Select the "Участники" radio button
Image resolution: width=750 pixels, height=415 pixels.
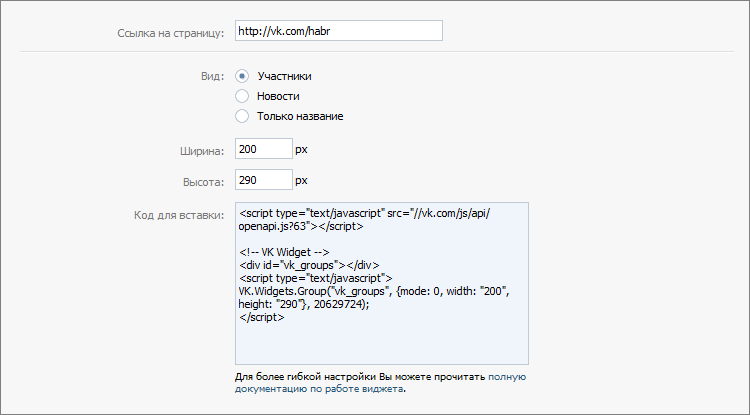tap(241, 75)
